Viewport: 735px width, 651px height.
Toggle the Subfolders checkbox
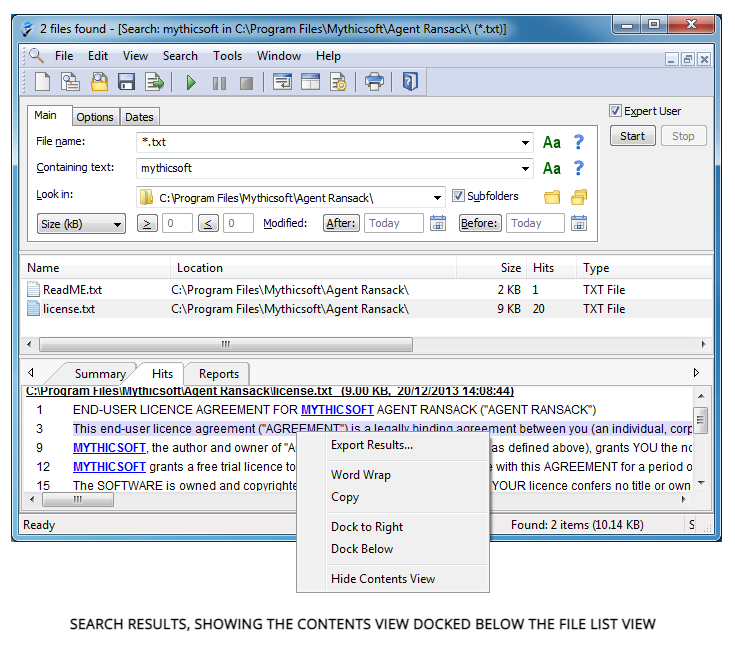(x=458, y=195)
